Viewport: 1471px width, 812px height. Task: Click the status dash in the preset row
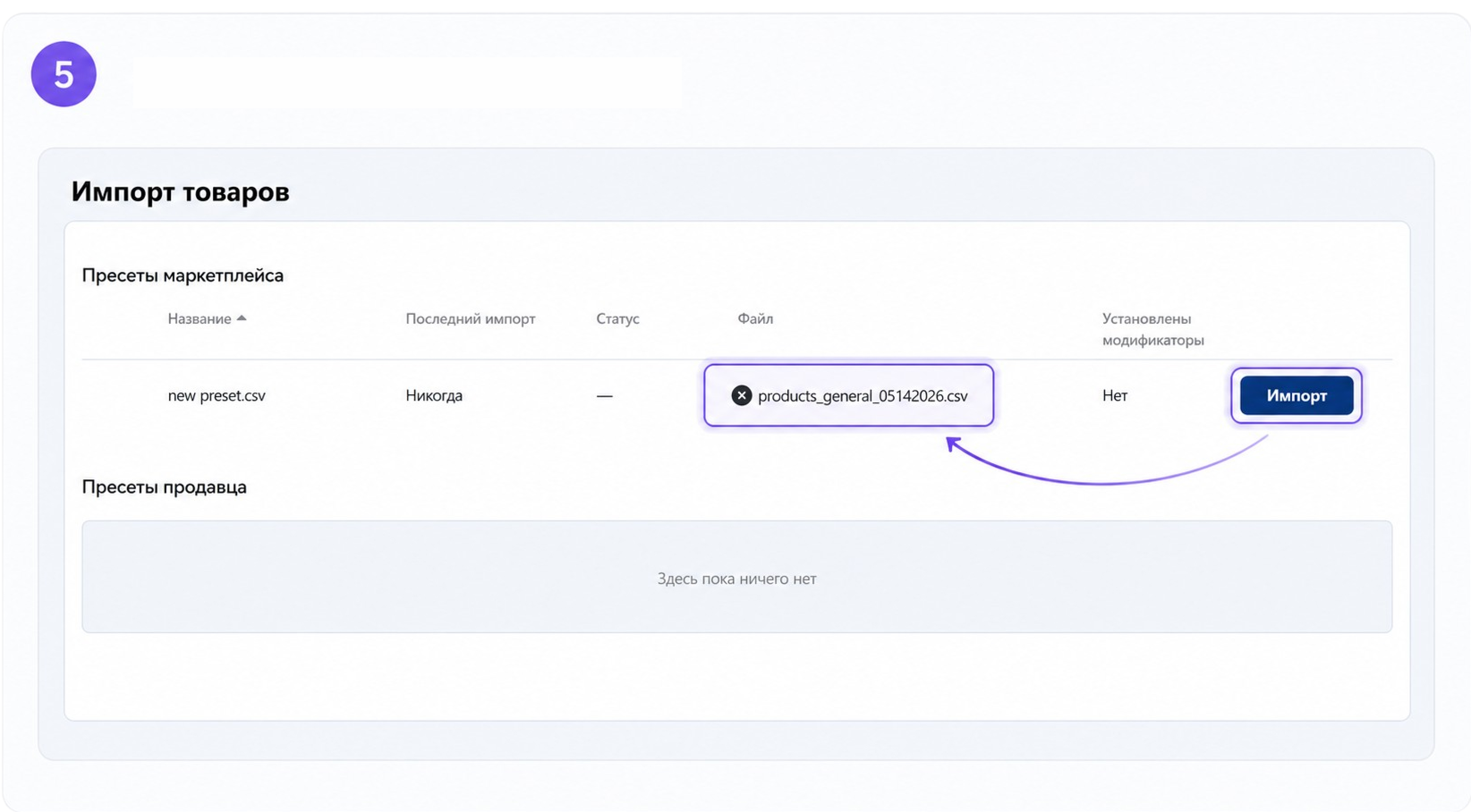click(604, 396)
